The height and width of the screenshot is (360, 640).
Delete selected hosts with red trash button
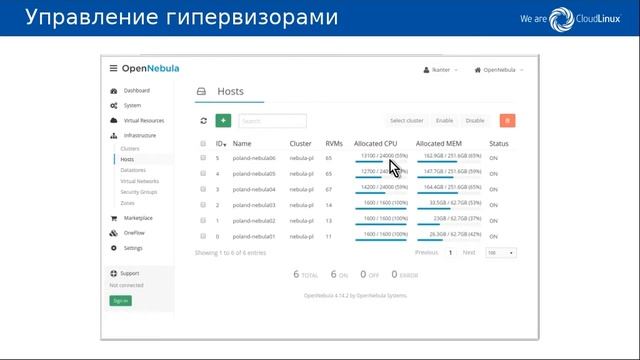pyautogui.click(x=507, y=120)
